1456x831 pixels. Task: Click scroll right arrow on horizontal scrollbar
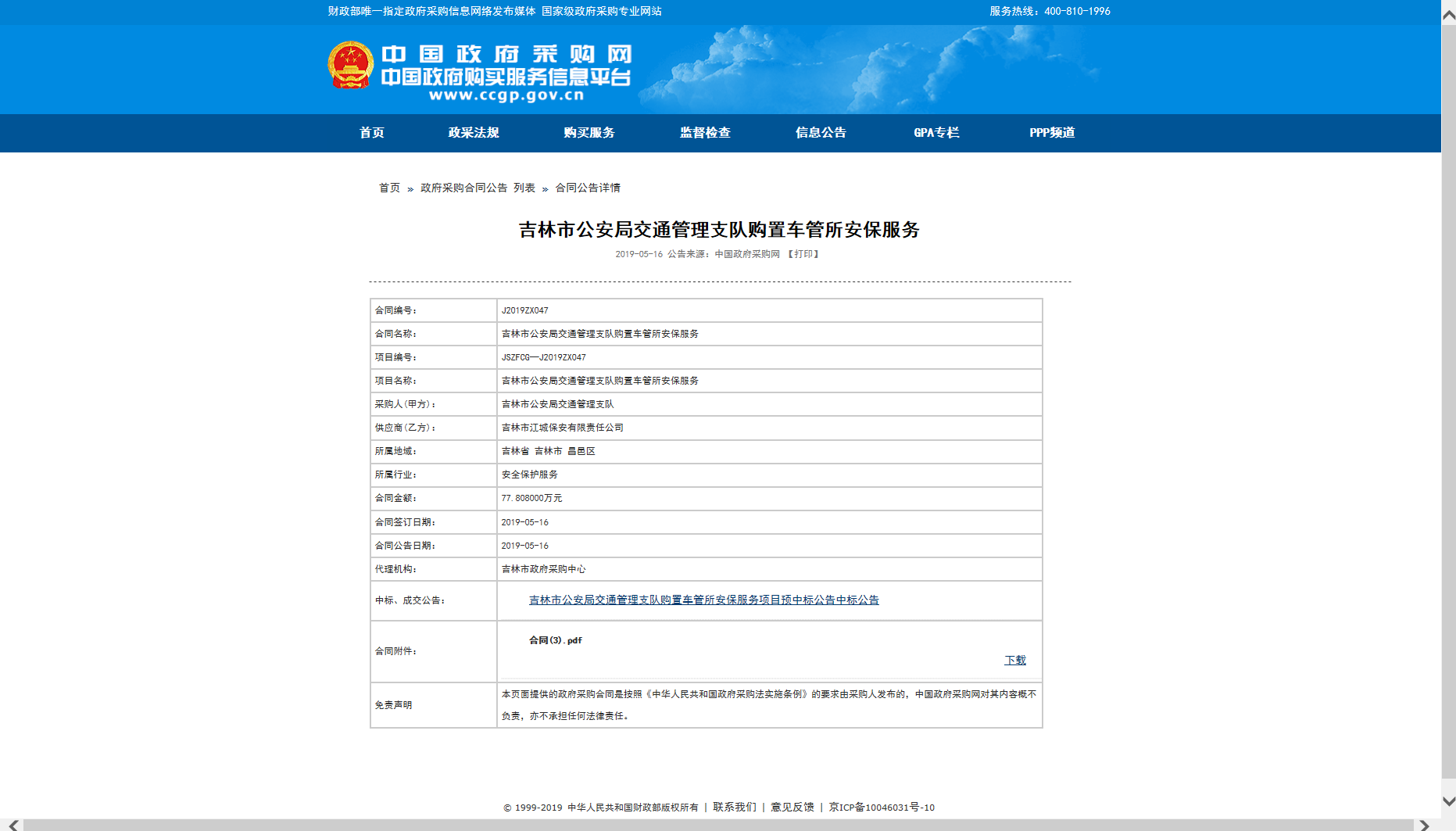pos(1424,825)
